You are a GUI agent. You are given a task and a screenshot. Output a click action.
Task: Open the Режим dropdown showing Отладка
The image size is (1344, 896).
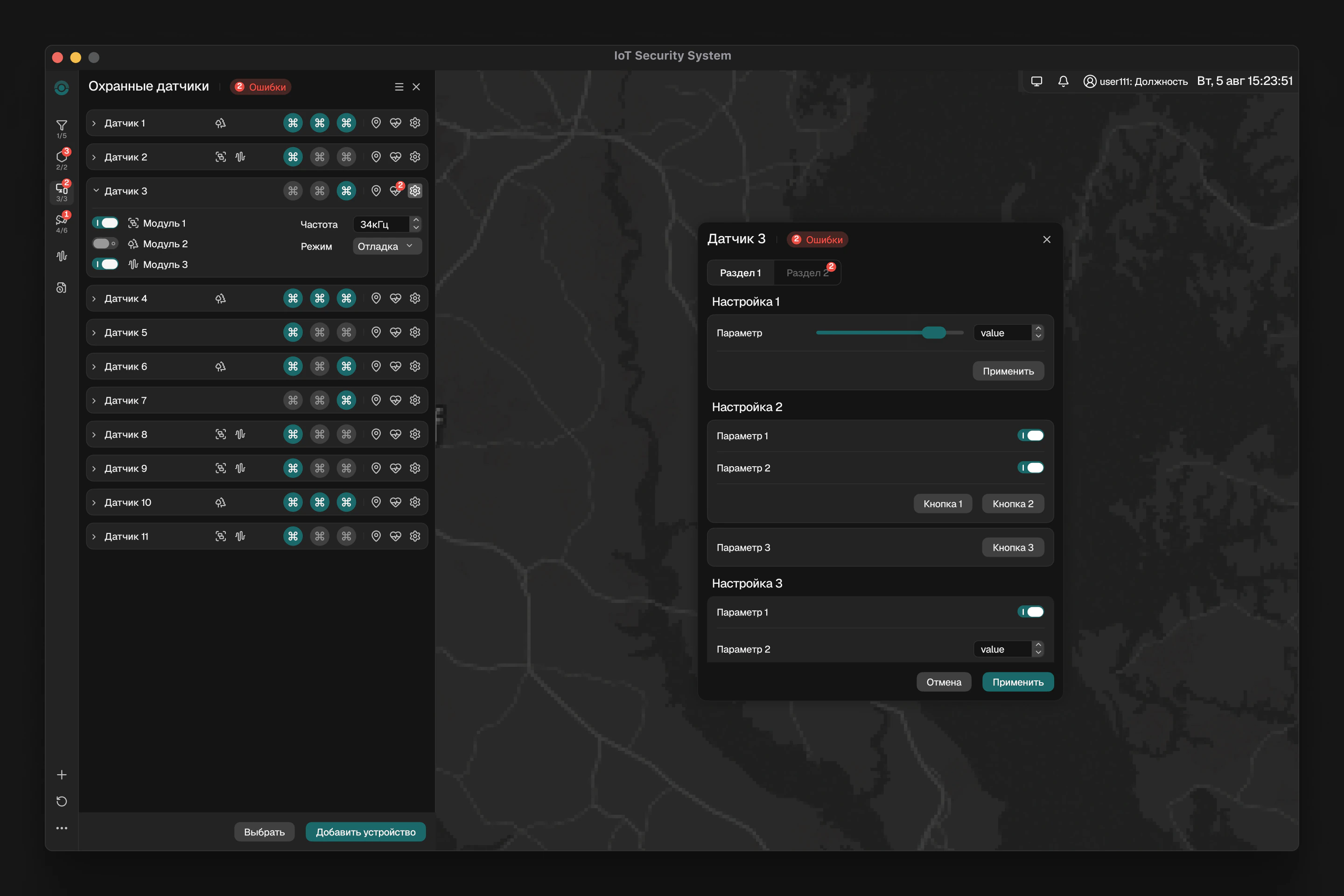point(387,246)
